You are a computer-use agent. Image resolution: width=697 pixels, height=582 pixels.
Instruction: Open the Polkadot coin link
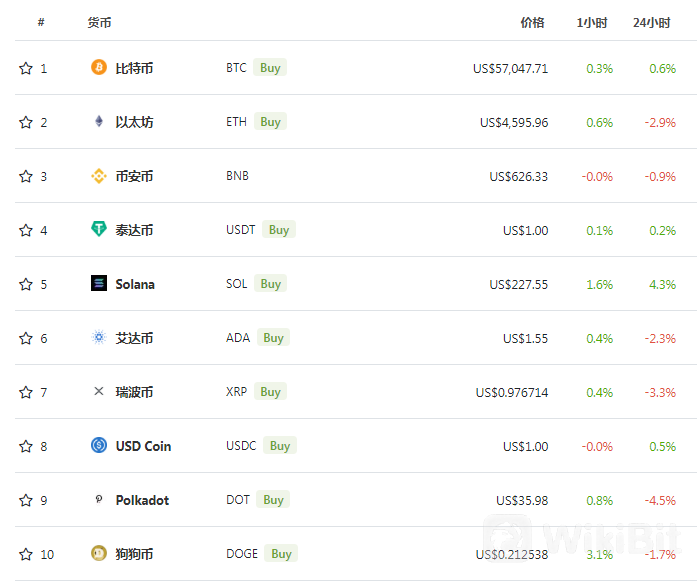142,500
